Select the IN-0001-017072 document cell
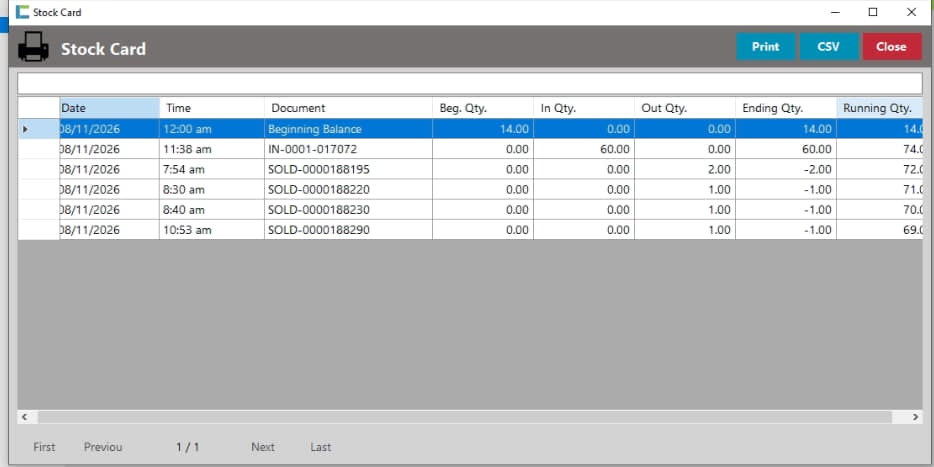The width and height of the screenshot is (934, 467). 348,149
